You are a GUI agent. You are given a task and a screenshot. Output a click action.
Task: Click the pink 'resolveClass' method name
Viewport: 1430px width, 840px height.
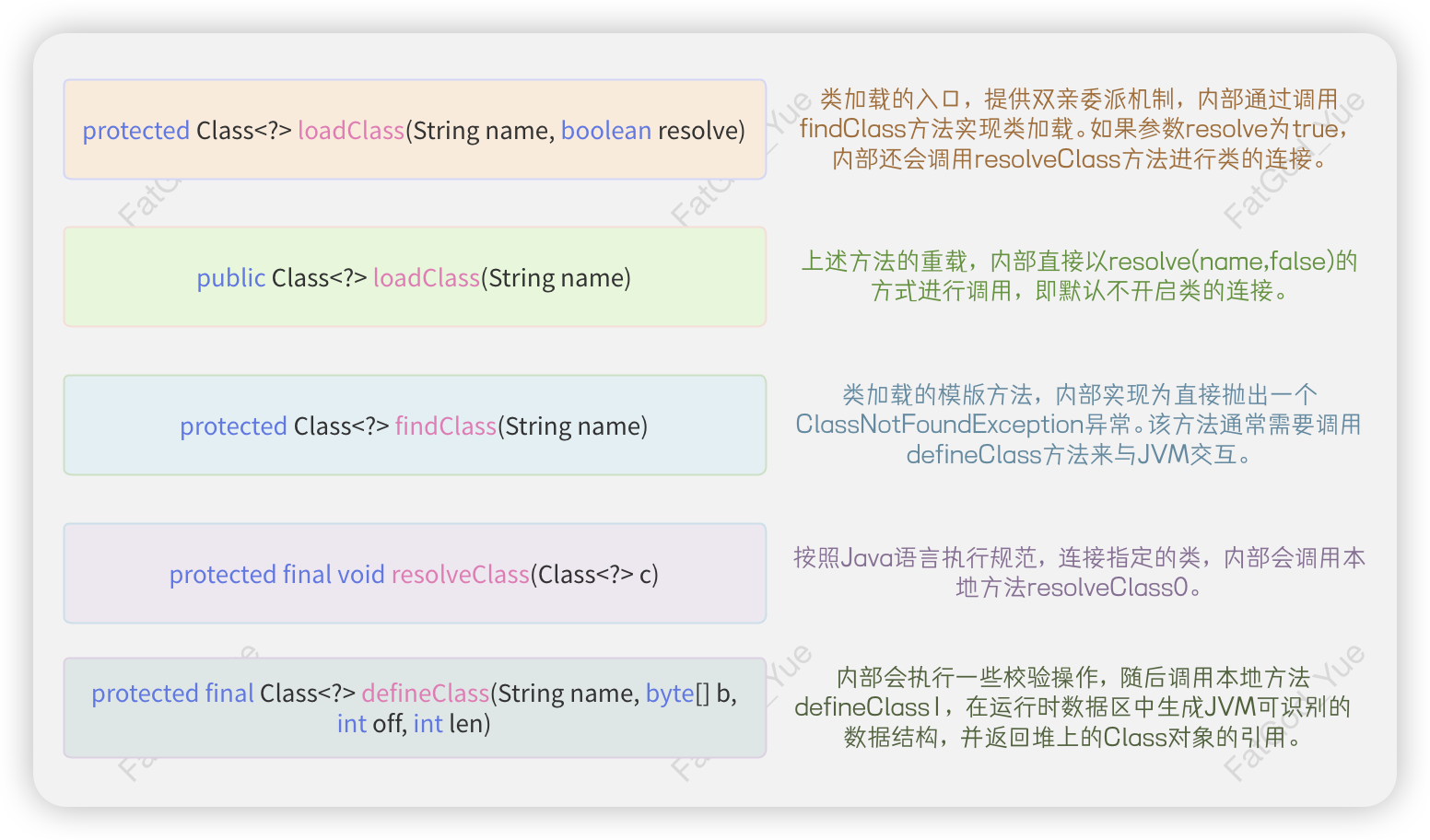(460, 575)
